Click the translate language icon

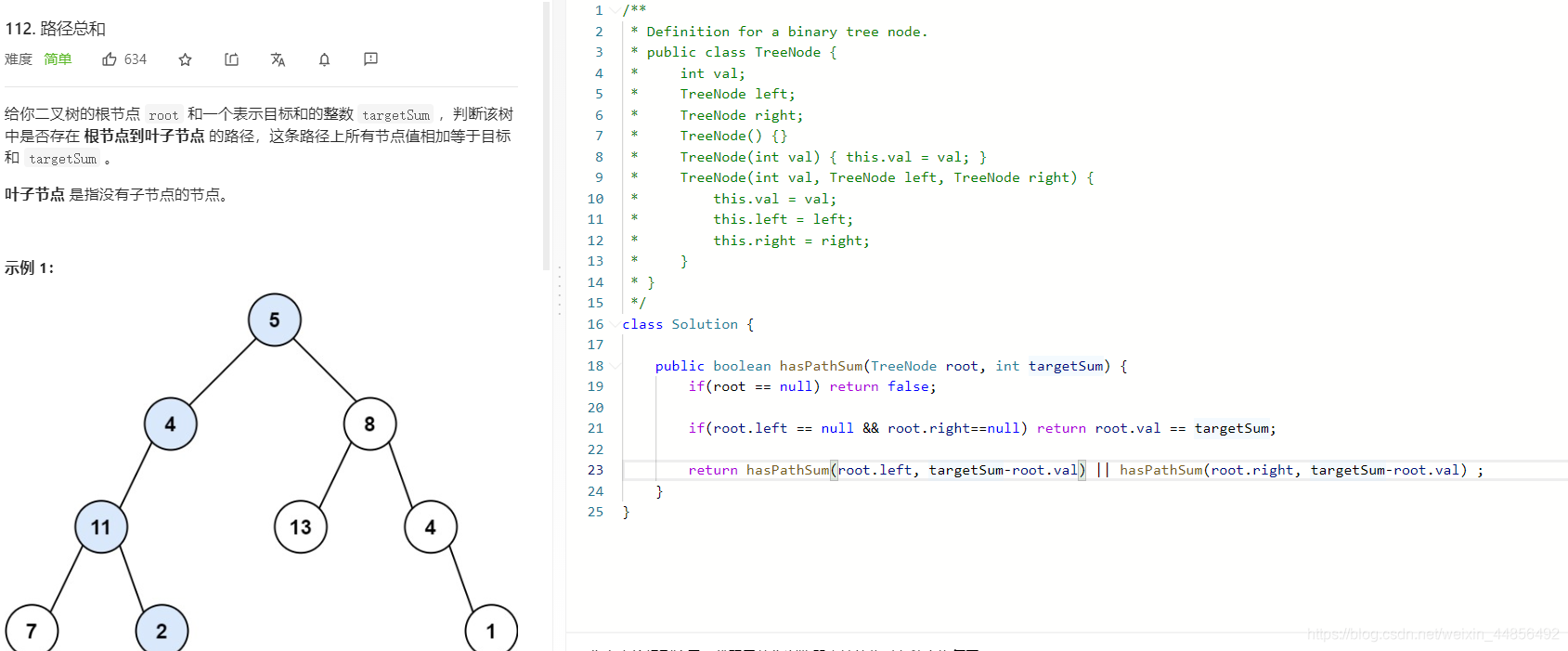pyautogui.click(x=278, y=59)
